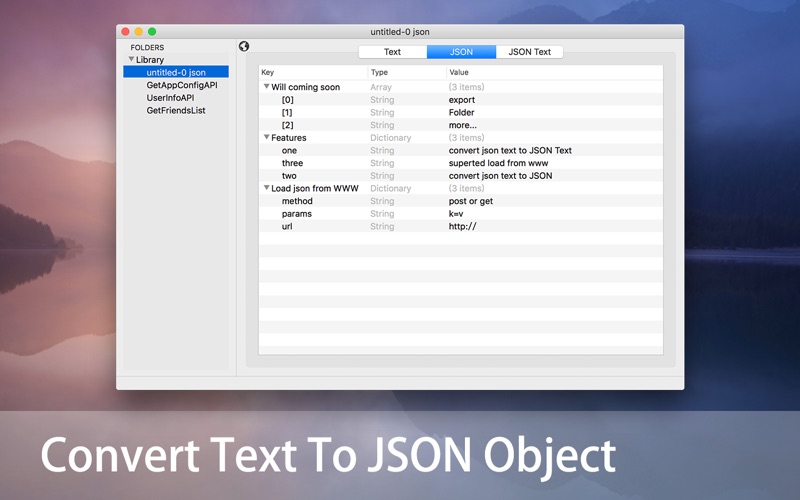Switch to the JSON Text tab
Viewport: 800px width, 500px height.
530,52
